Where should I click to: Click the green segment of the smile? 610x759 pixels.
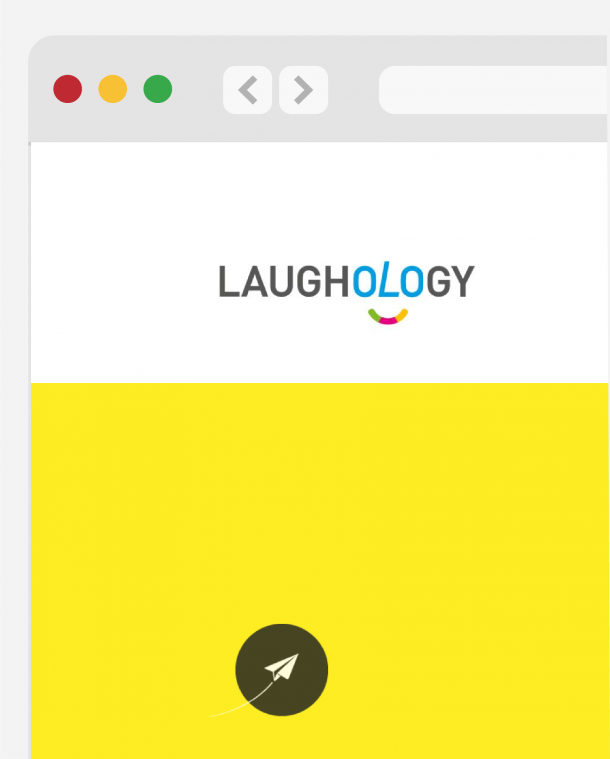[x=375, y=315]
